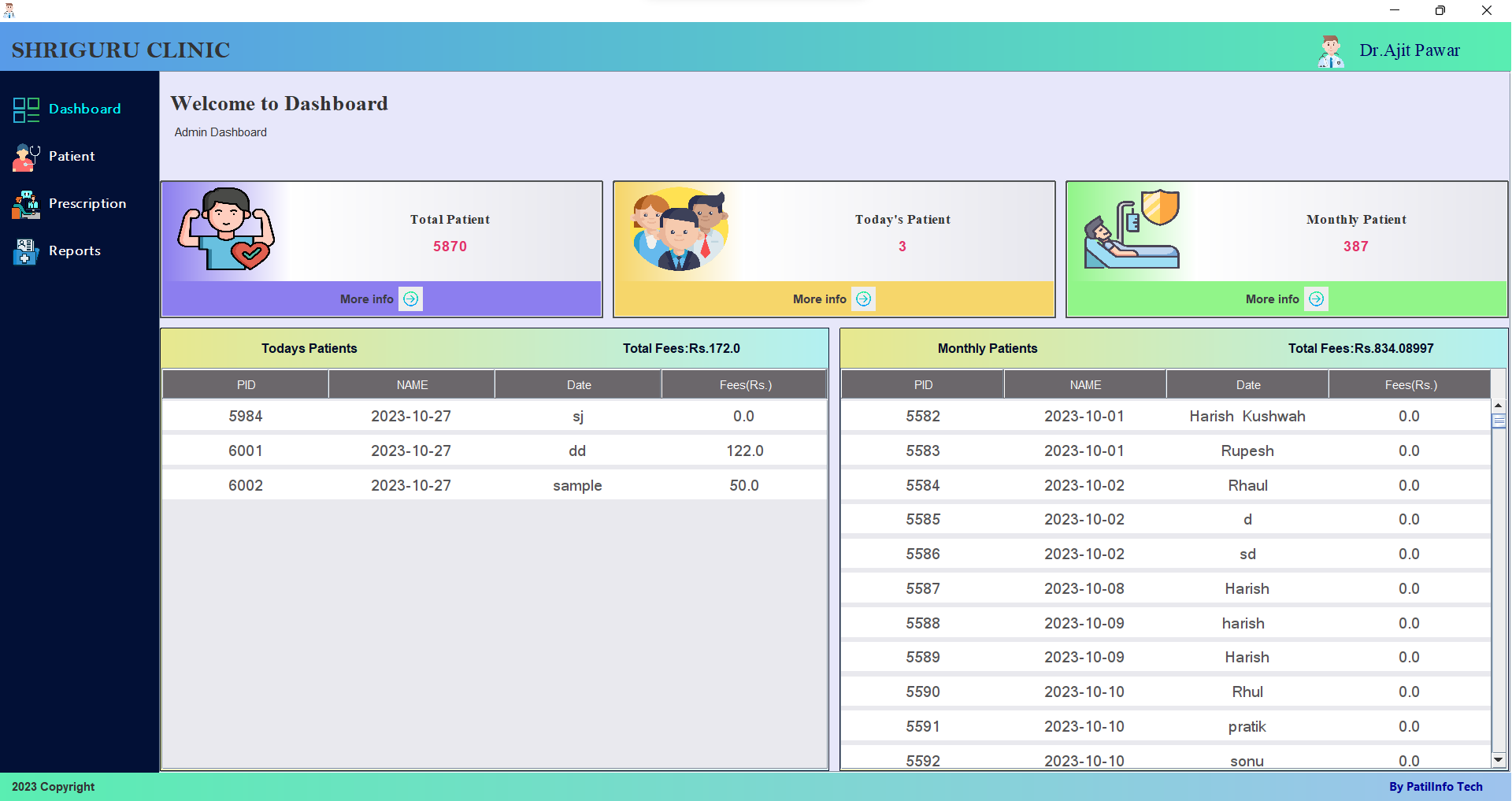Click More info on the Monthly Patient card

[1271, 299]
